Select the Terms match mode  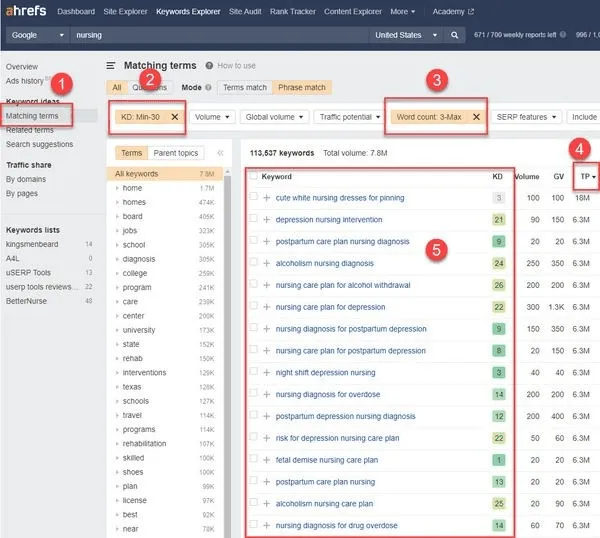click(245, 88)
